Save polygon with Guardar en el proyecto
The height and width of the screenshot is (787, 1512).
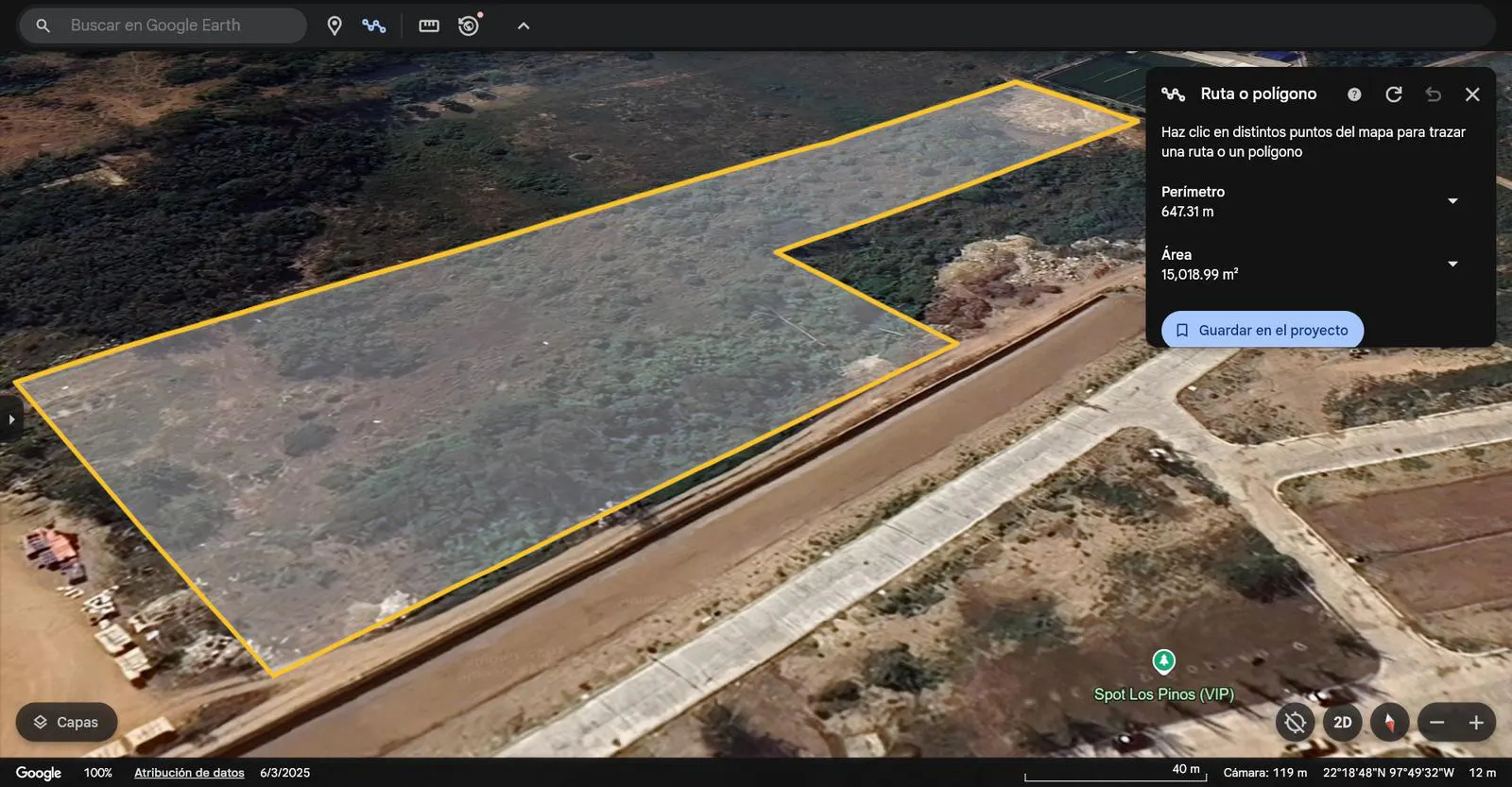click(1263, 330)
